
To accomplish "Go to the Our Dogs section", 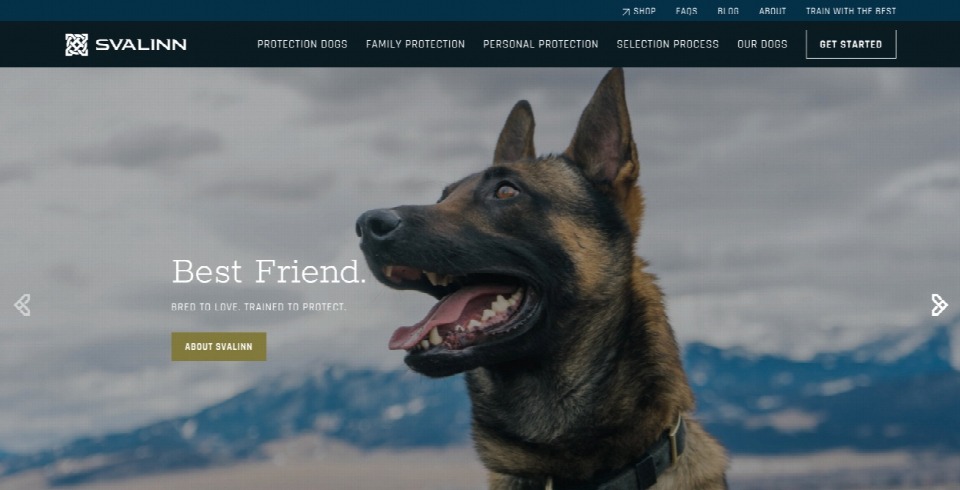I will coord(762,44).
